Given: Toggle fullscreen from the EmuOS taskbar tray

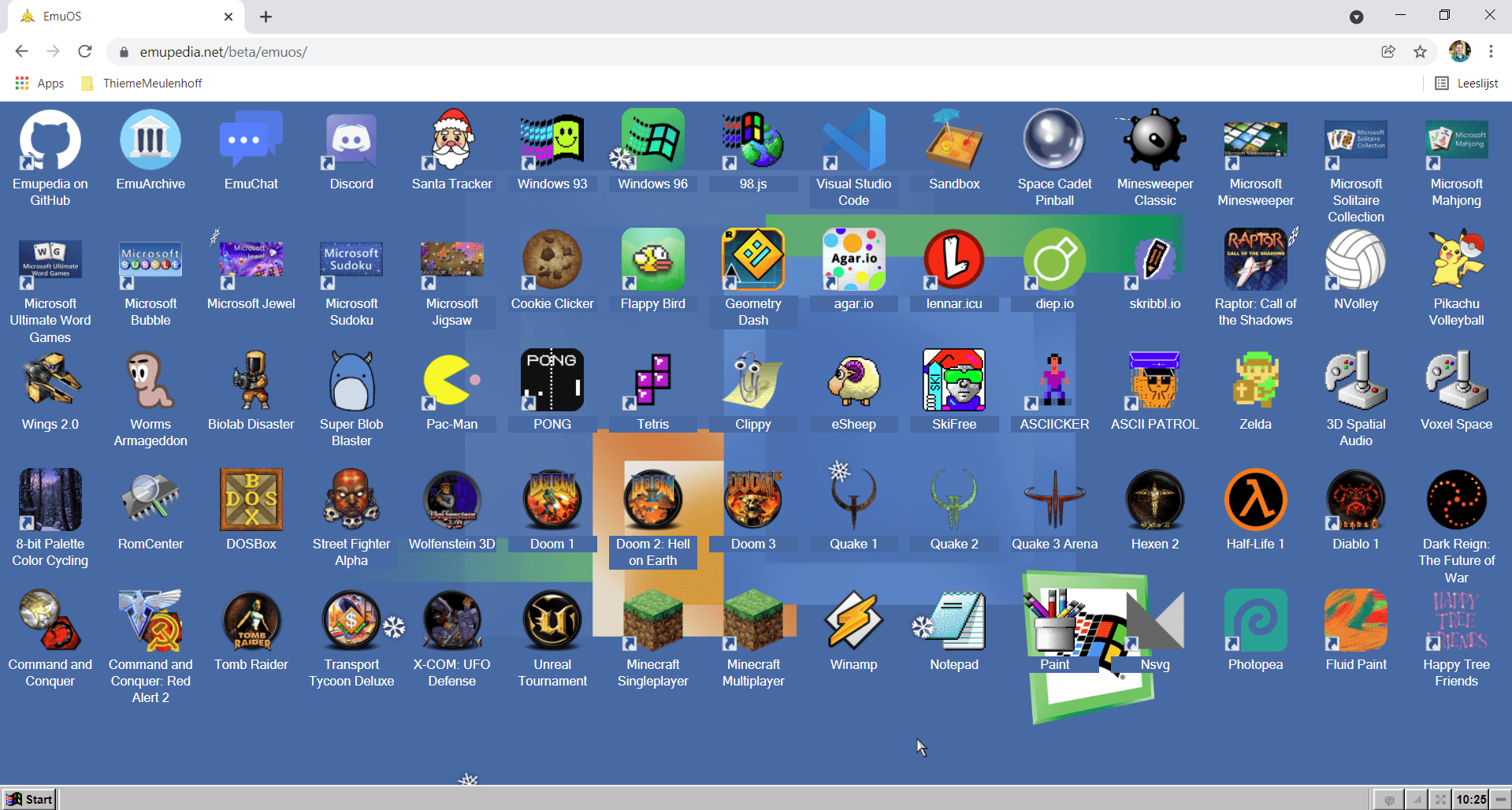Looking at the screenshot, I should [x=1440, y=800].
